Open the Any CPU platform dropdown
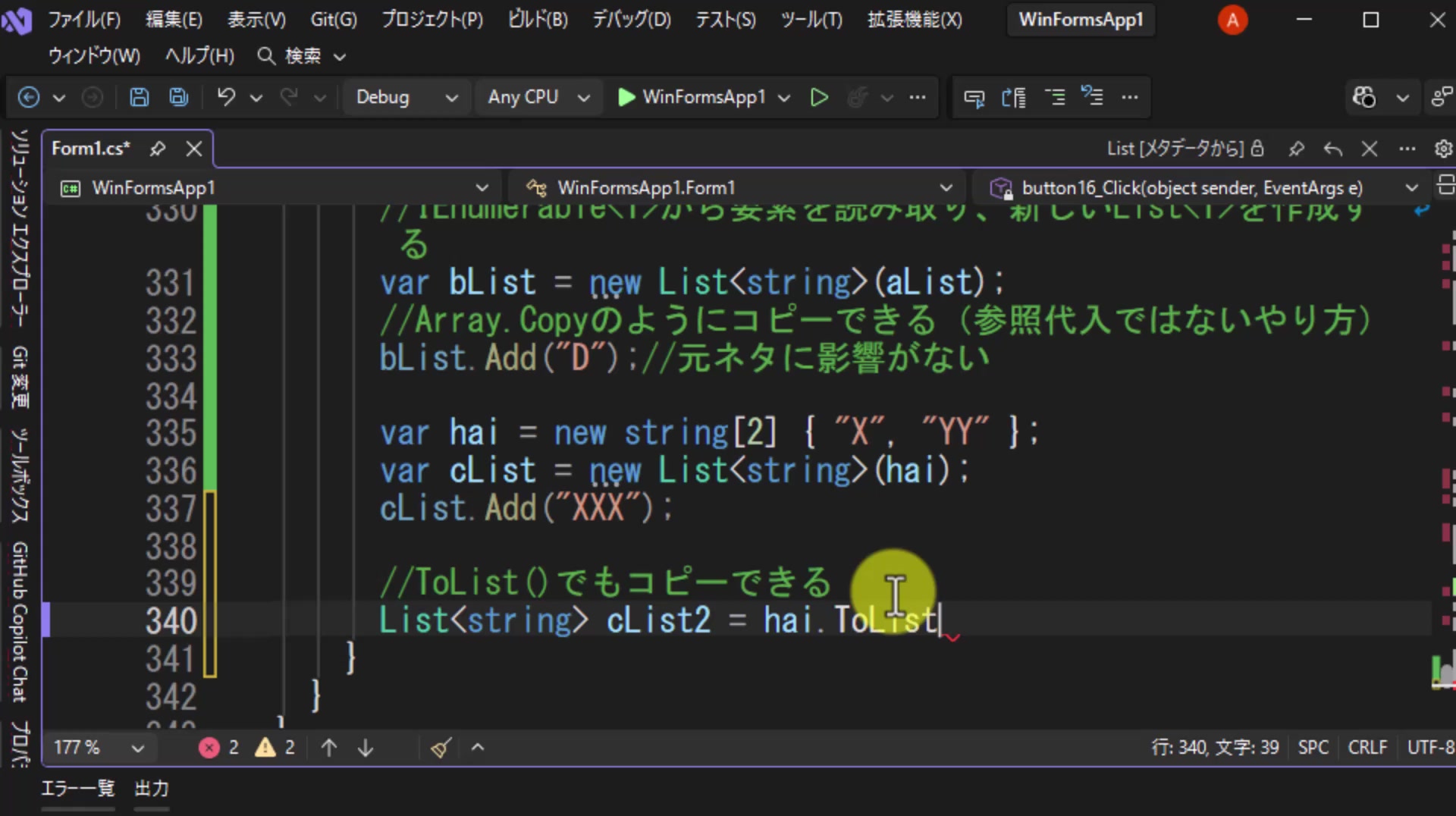Screen dimensions: 1456x816 click(538, 97)
